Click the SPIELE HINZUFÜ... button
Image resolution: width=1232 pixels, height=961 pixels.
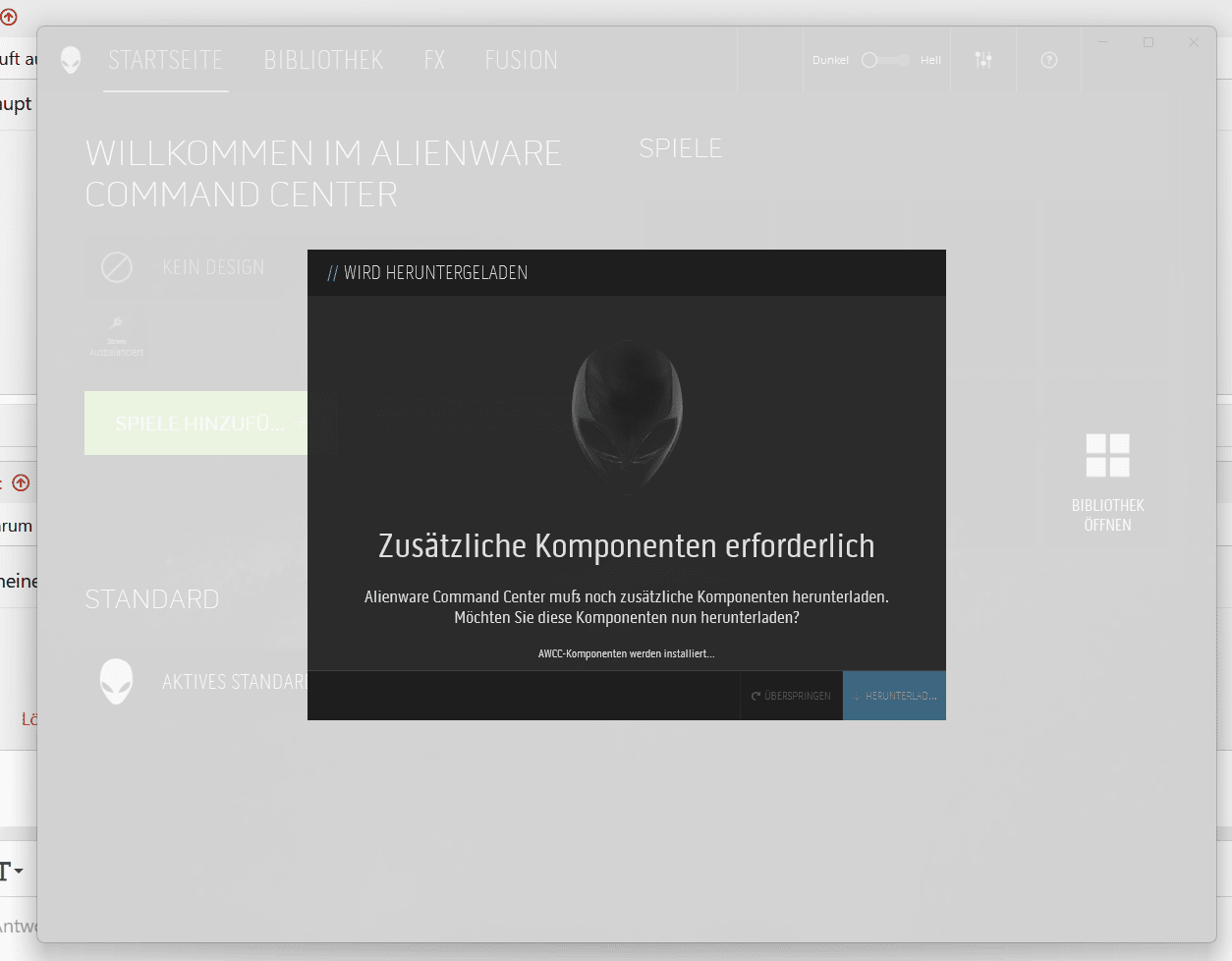196,424
